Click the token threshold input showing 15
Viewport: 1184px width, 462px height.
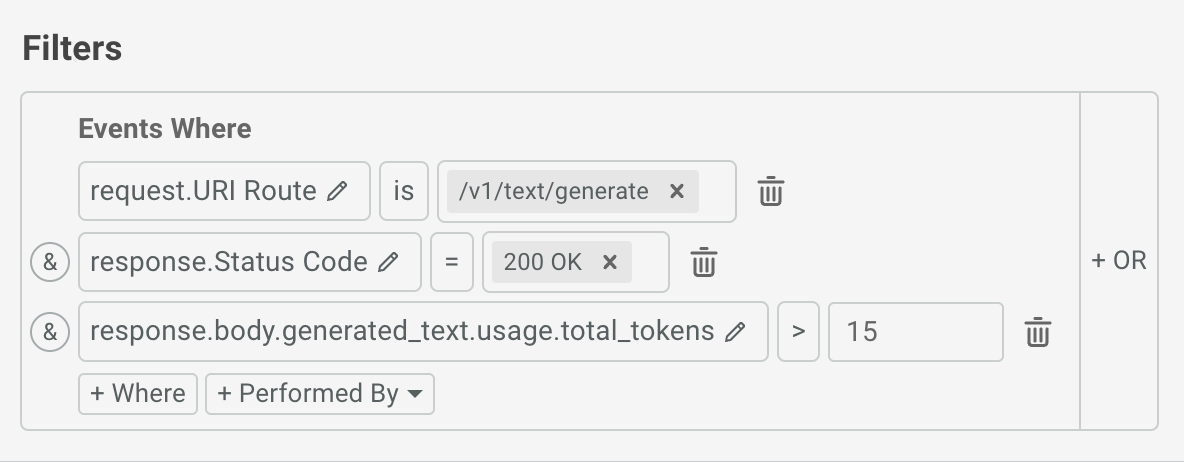915,332
